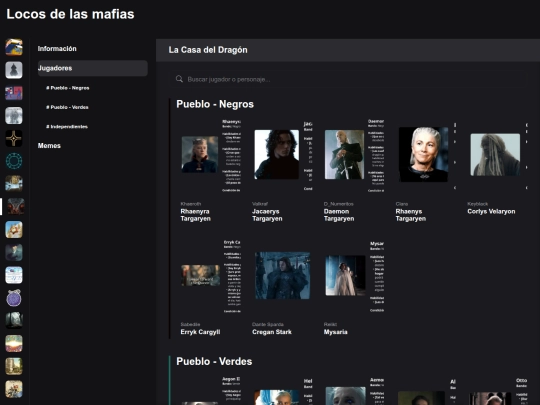Jump to # Independientes

67,126
